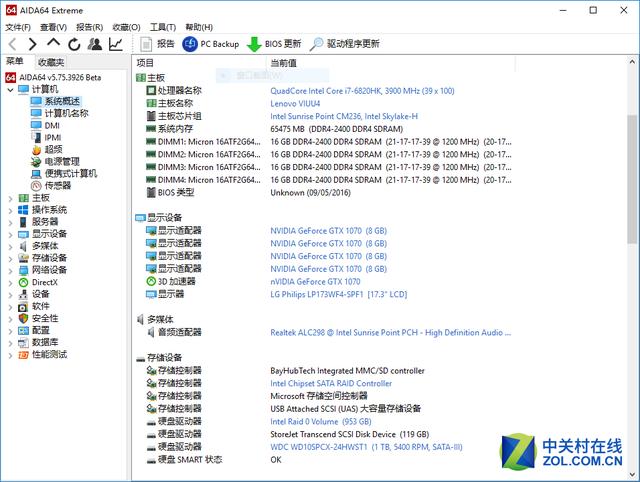Select the 系统内存 row
The height and width of the screenshot is (482, 640).
[274, 129]
